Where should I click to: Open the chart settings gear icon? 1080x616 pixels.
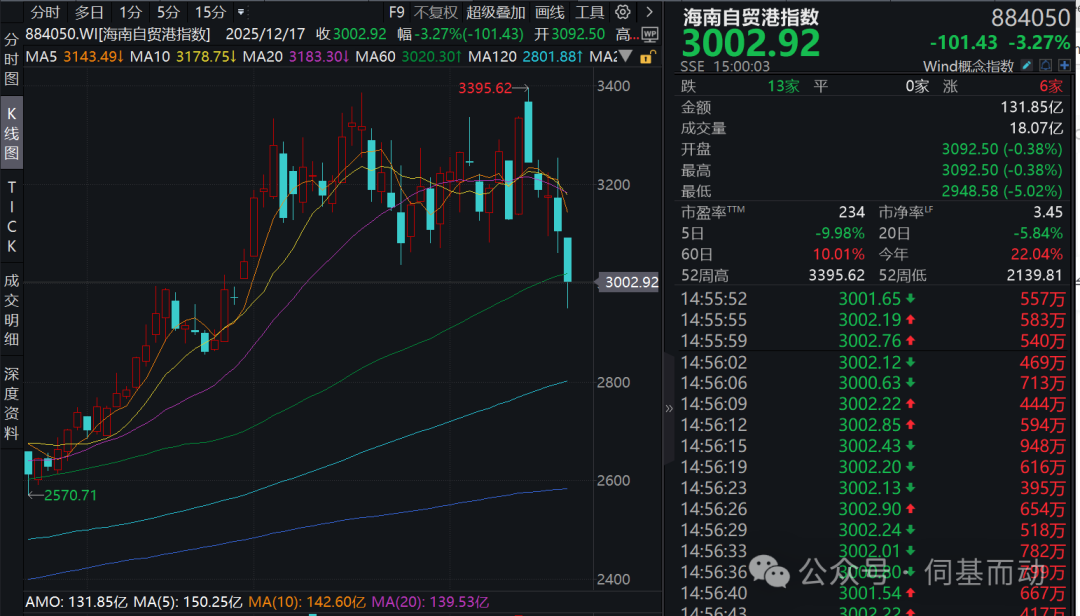[623, 12]
